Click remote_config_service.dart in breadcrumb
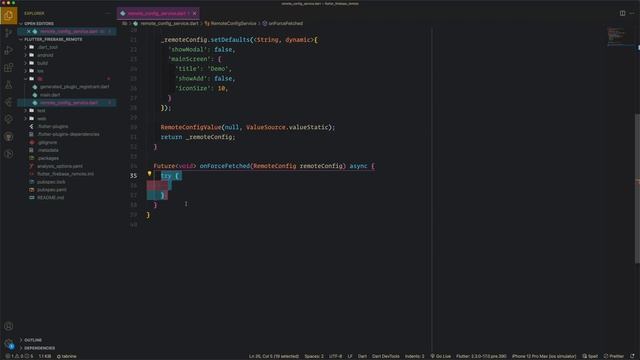 [x=169, y=24]
